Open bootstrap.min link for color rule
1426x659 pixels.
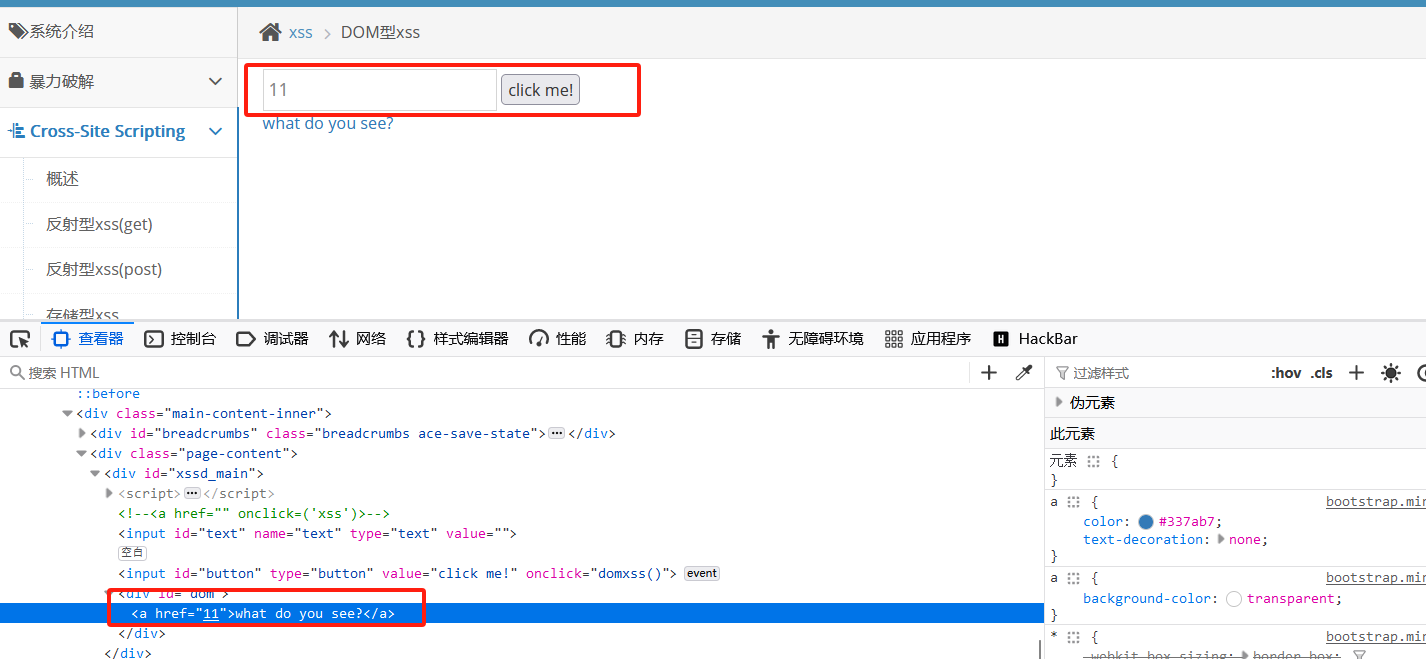(1375, 502)
